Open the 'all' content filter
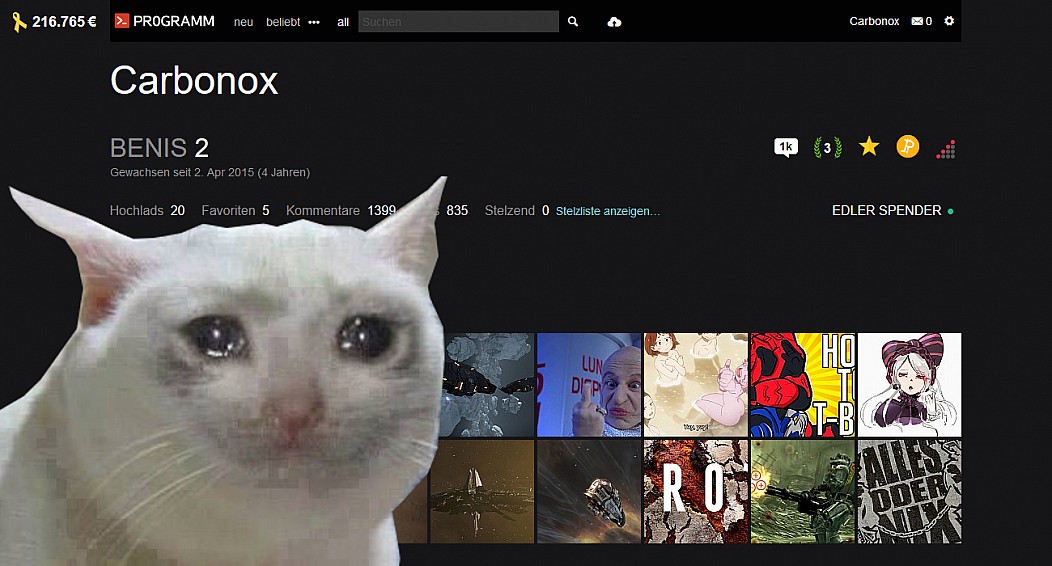Screen dimensions: 1052x566 point(343,22)
